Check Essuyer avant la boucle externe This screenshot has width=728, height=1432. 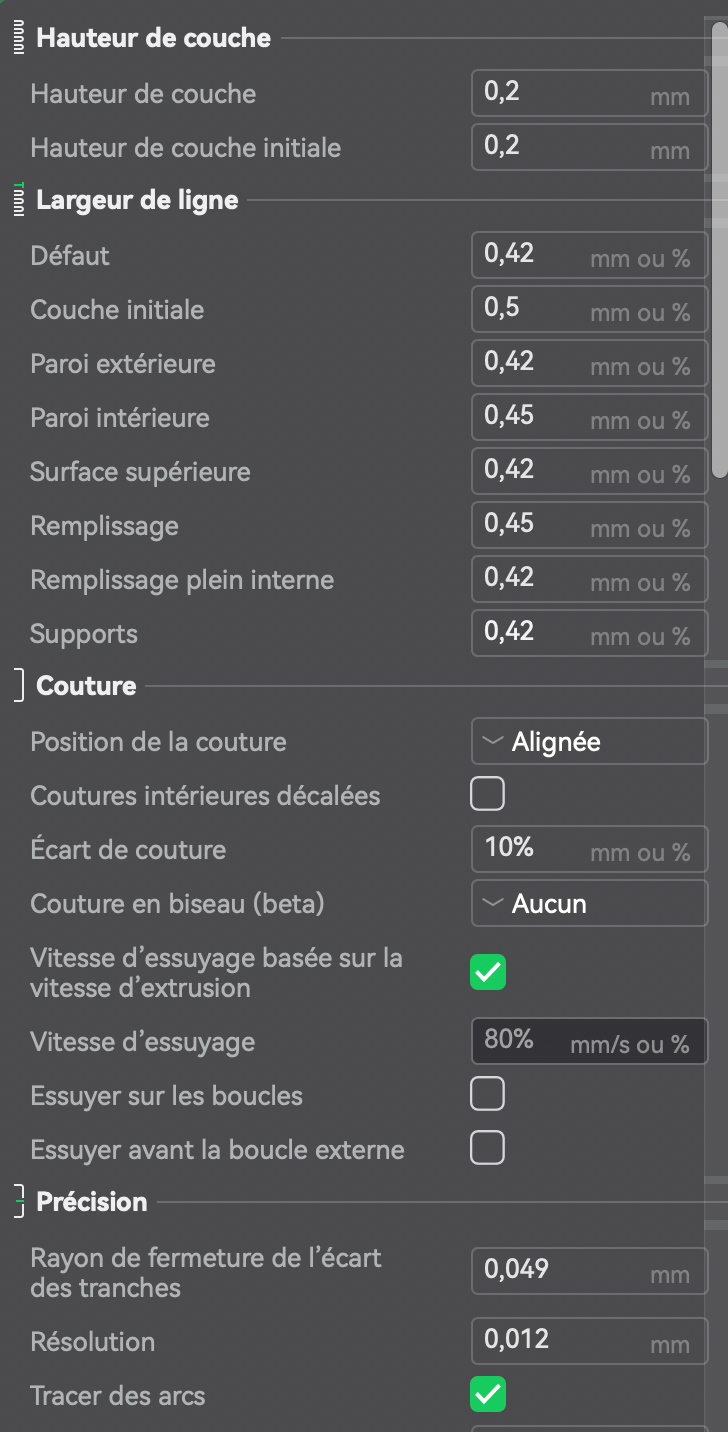(x=488, y=1149)
